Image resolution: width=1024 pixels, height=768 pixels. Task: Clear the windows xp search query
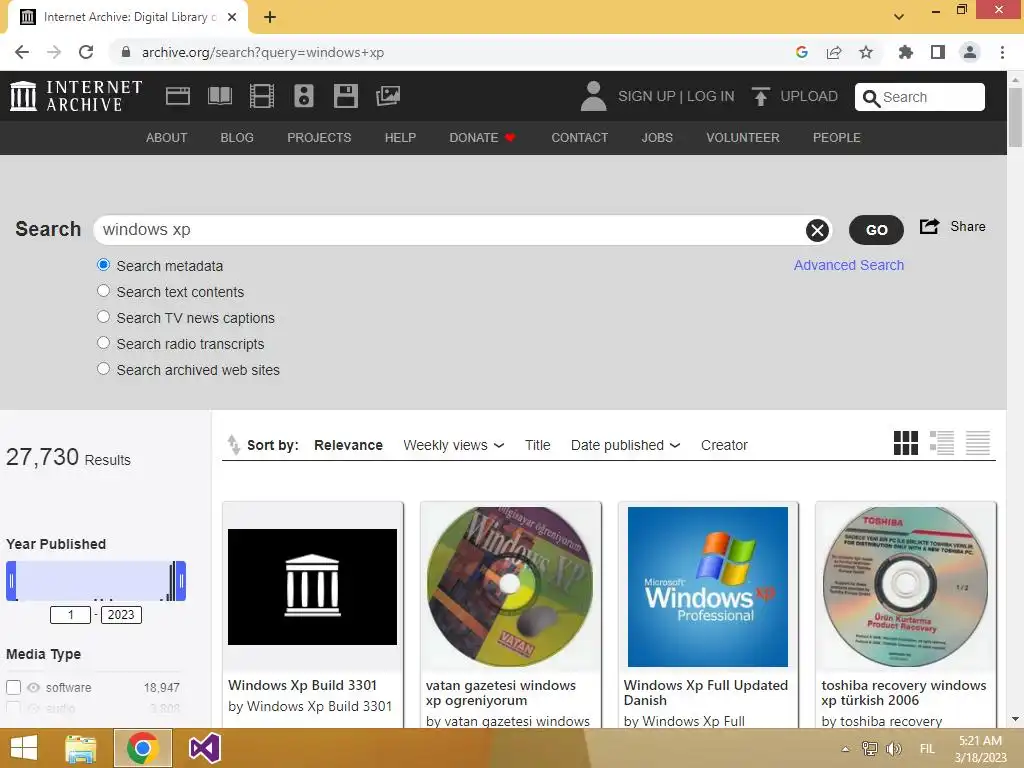pos(817,230)
